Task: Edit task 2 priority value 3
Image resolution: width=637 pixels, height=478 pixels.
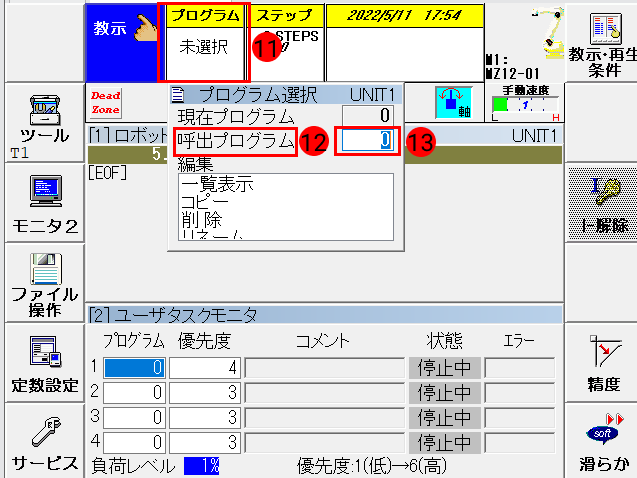Action: [x=204, y=393]
